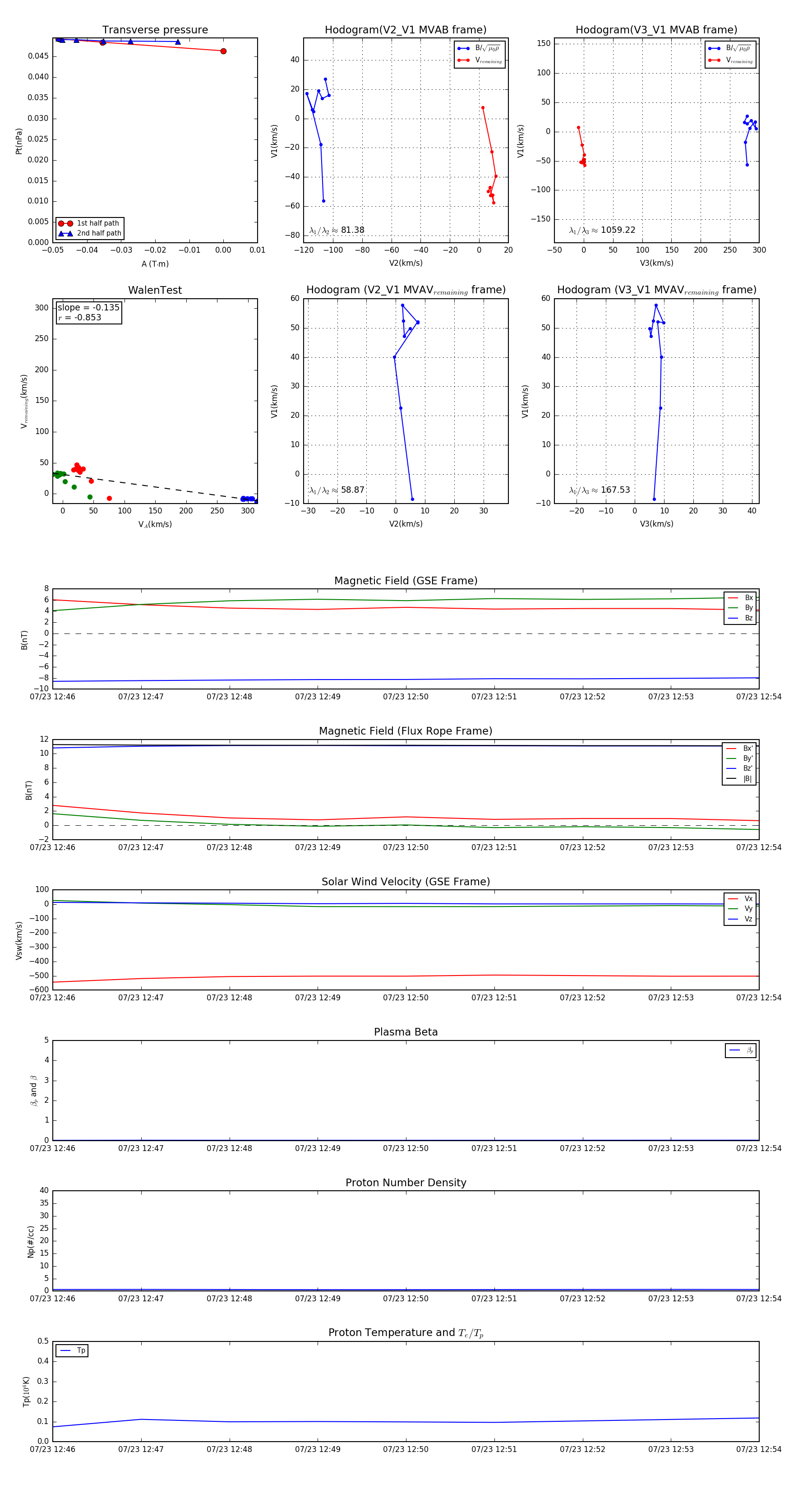Select the '|B|' legend entry
Viewport: 812px width, 1489px height.
(x=739, y=779)
